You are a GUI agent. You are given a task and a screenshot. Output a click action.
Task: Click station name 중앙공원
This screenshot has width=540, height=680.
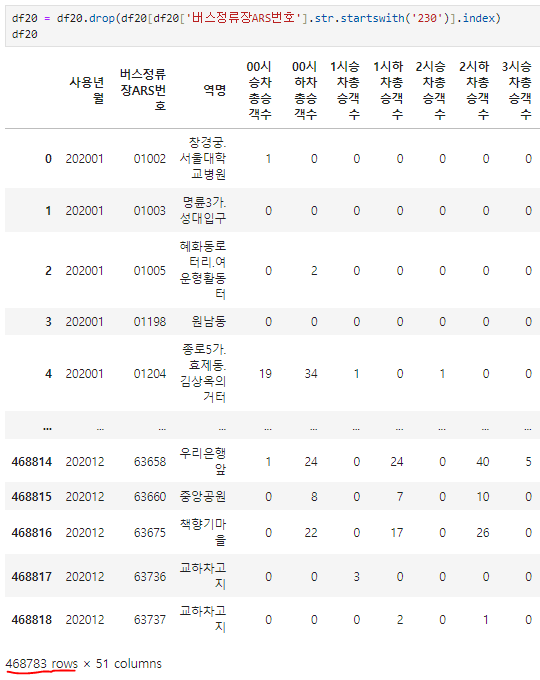point(203,496)
